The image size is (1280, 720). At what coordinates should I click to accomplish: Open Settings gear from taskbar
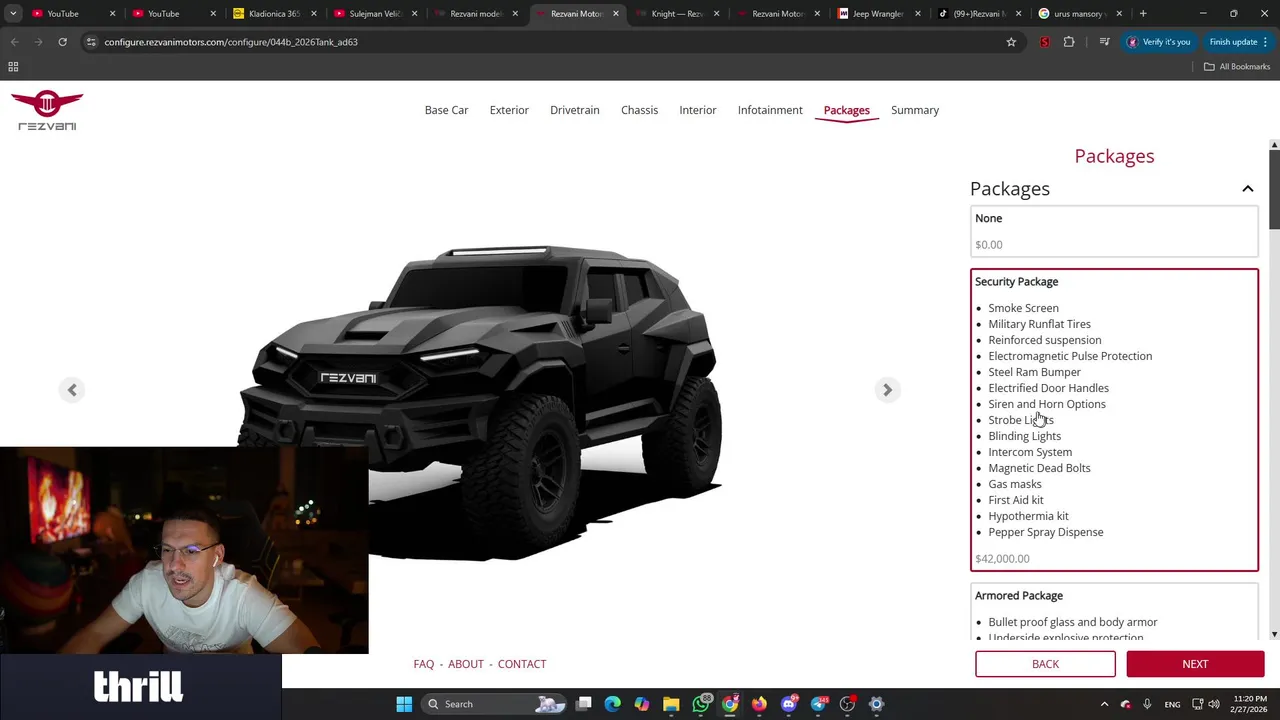click(877, 704)
